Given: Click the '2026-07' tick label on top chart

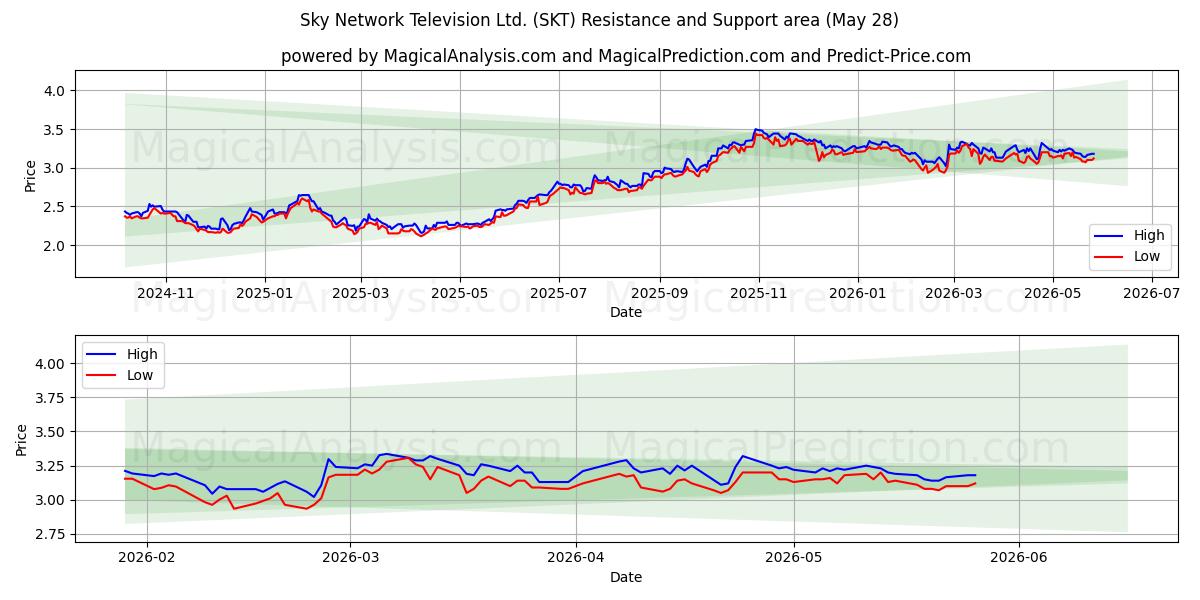Looking at the screenshot, I should coord(1152,293).
